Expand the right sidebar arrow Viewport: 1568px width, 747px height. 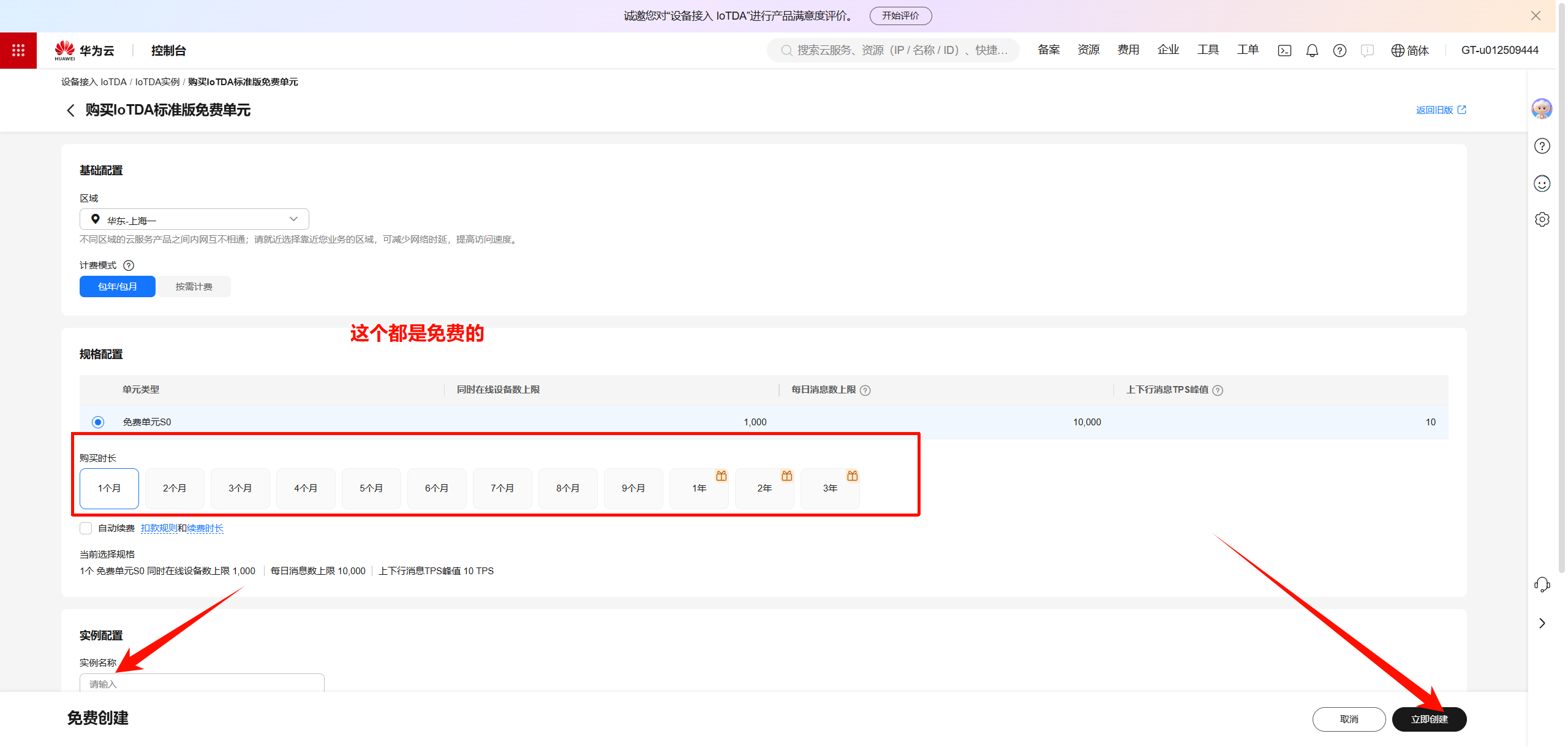[1542, 623]
